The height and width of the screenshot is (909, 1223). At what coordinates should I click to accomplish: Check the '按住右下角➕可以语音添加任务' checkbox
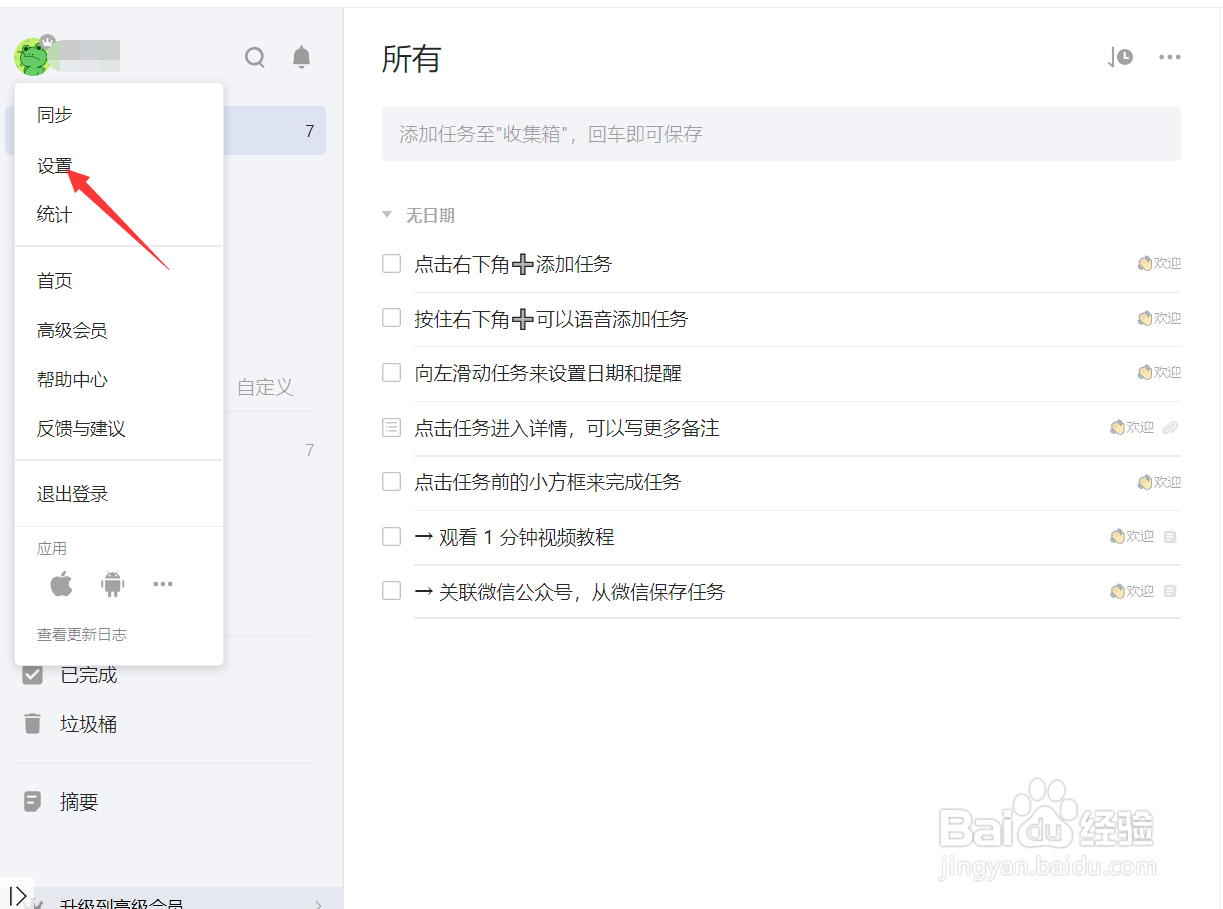pos(391,318)
